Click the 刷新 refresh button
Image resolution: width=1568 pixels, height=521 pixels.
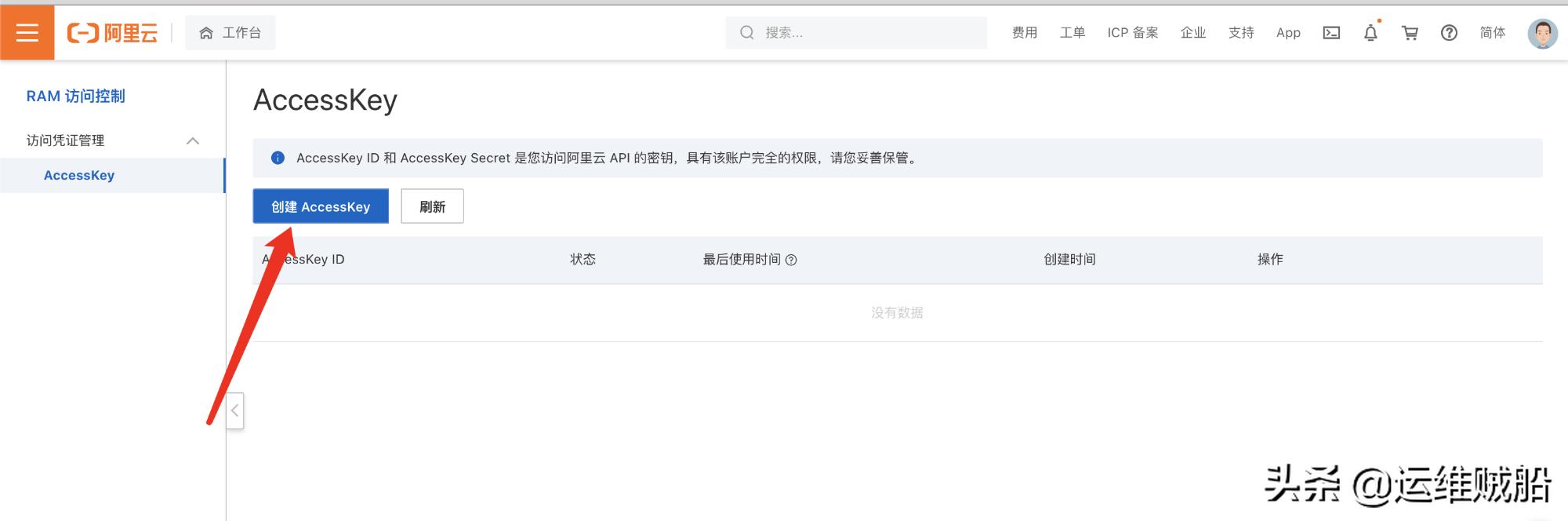pos(432,206)
